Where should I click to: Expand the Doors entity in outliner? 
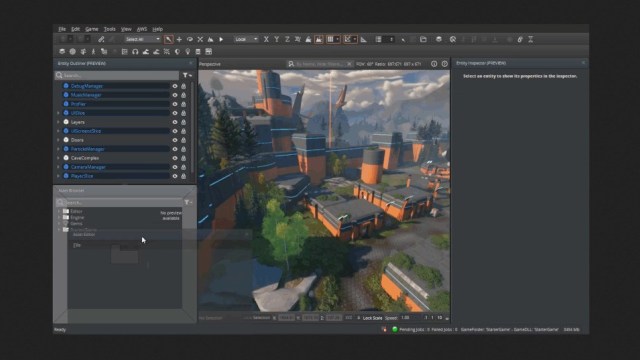point(58,140)
